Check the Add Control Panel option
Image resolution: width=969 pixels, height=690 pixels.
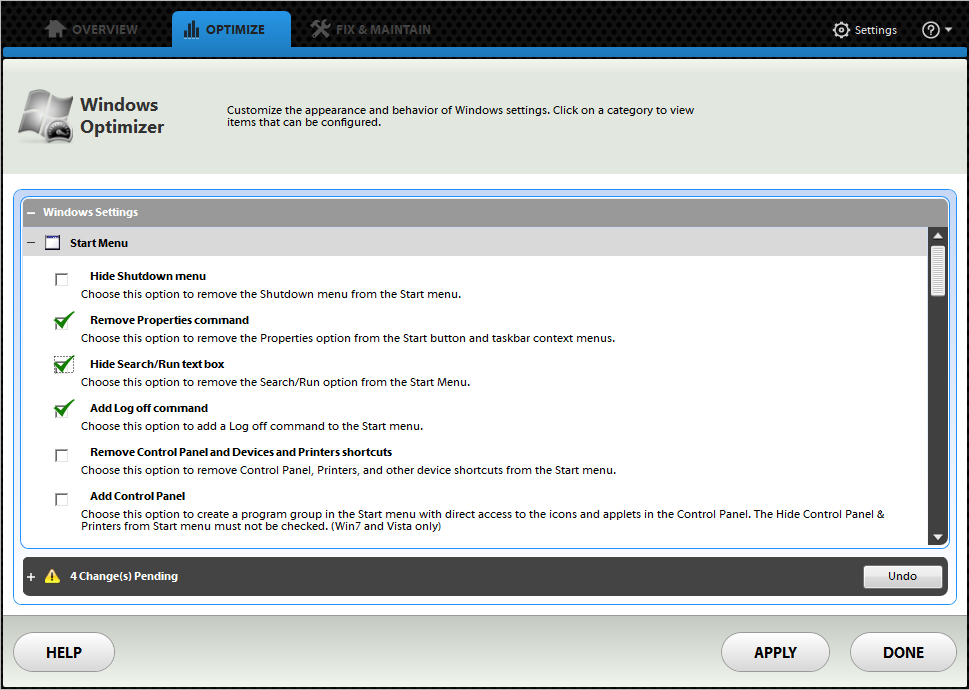[x=62, y=499]
